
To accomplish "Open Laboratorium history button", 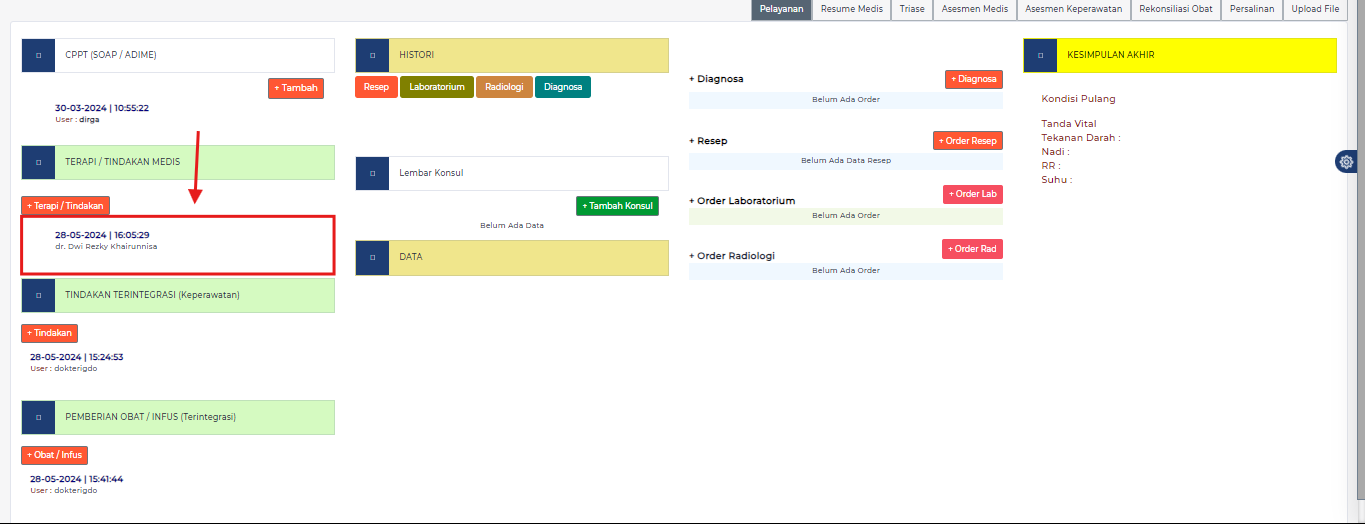I will [437, 87].
